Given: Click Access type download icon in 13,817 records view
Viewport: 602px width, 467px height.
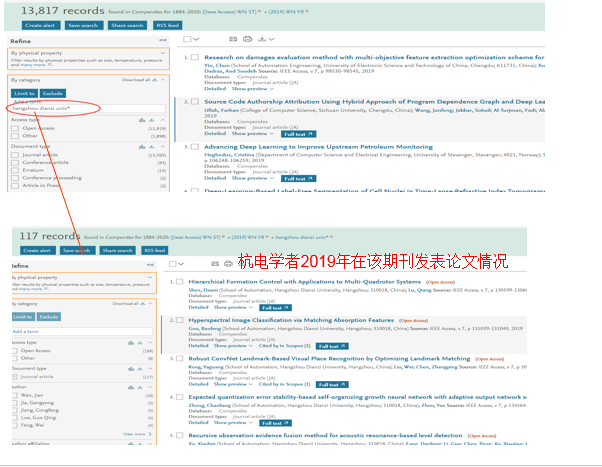Looking at the screenshot, I should pyautogui.click(x=152, y=120).
